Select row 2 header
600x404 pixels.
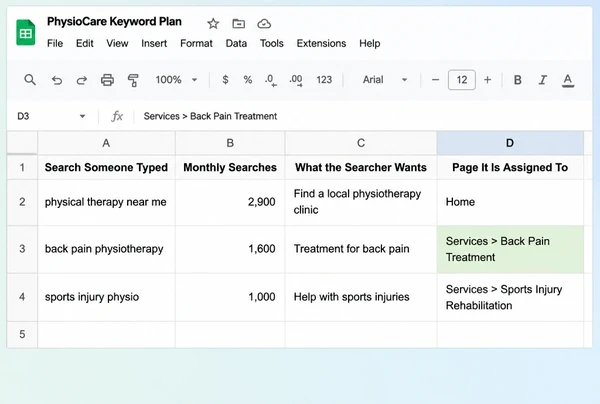tap(22, 202)
